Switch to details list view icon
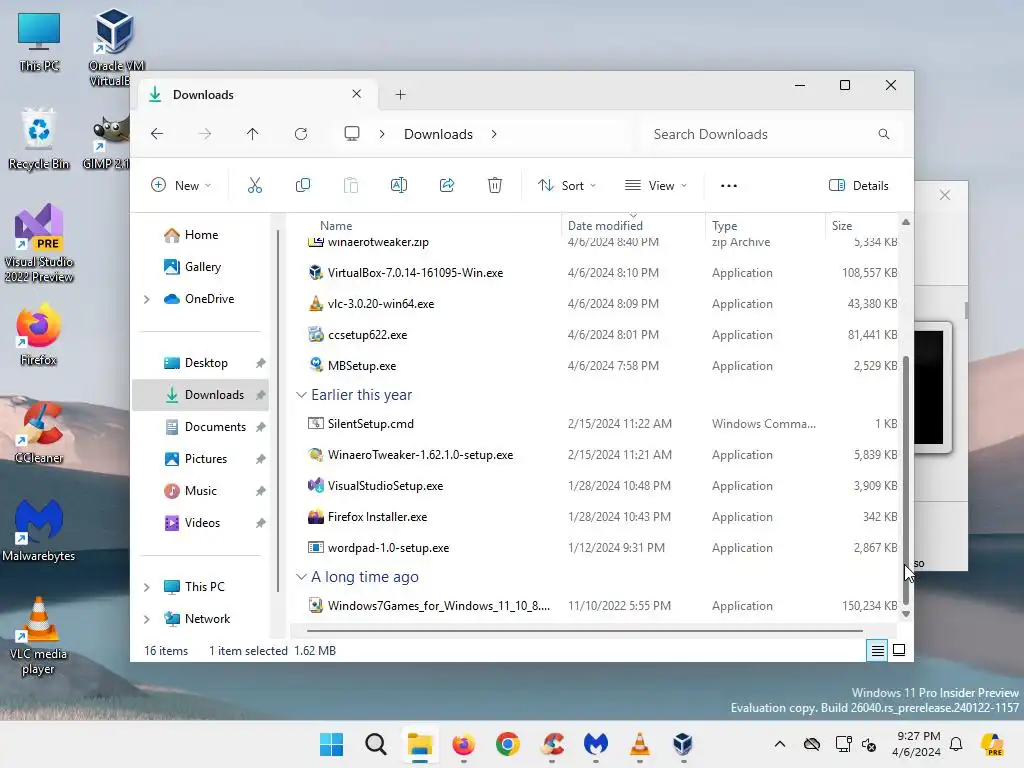The height and width of the screenshot is (768, 1024). 877,650
